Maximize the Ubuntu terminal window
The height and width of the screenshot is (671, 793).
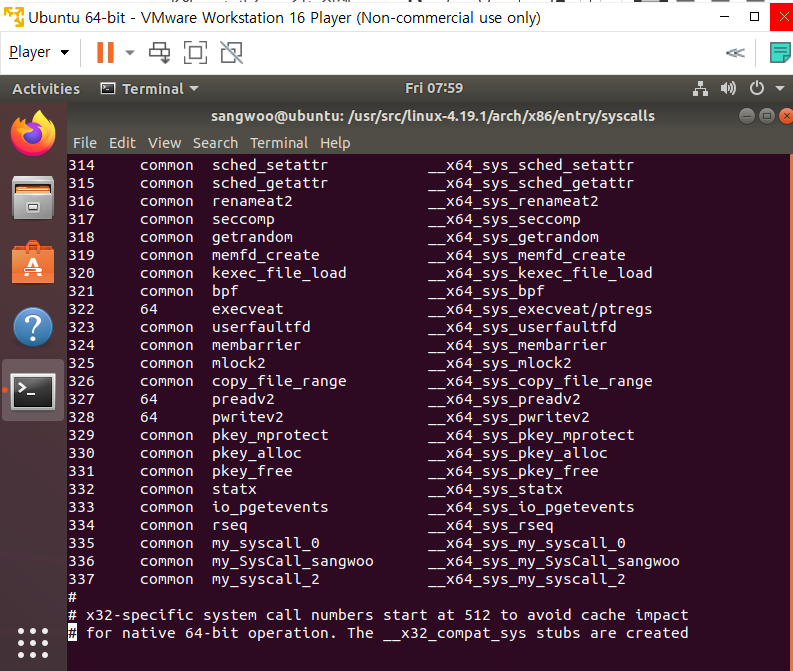point(767,116)
